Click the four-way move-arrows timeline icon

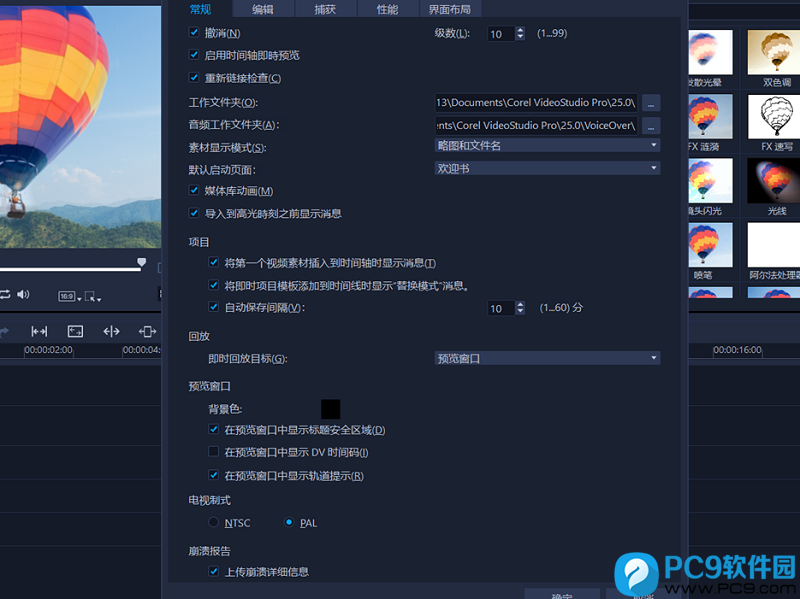[147, 332]
